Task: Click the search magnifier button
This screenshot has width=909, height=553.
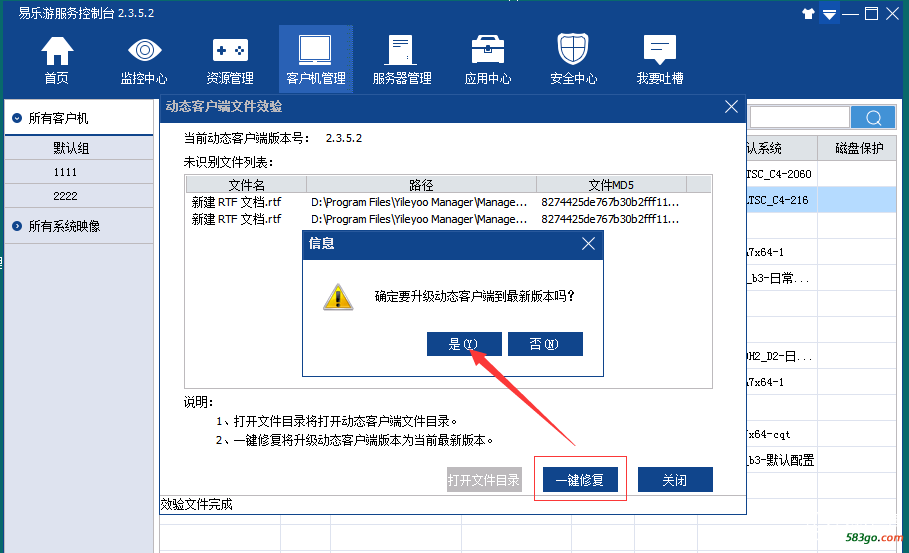Action: pos(873,118)
